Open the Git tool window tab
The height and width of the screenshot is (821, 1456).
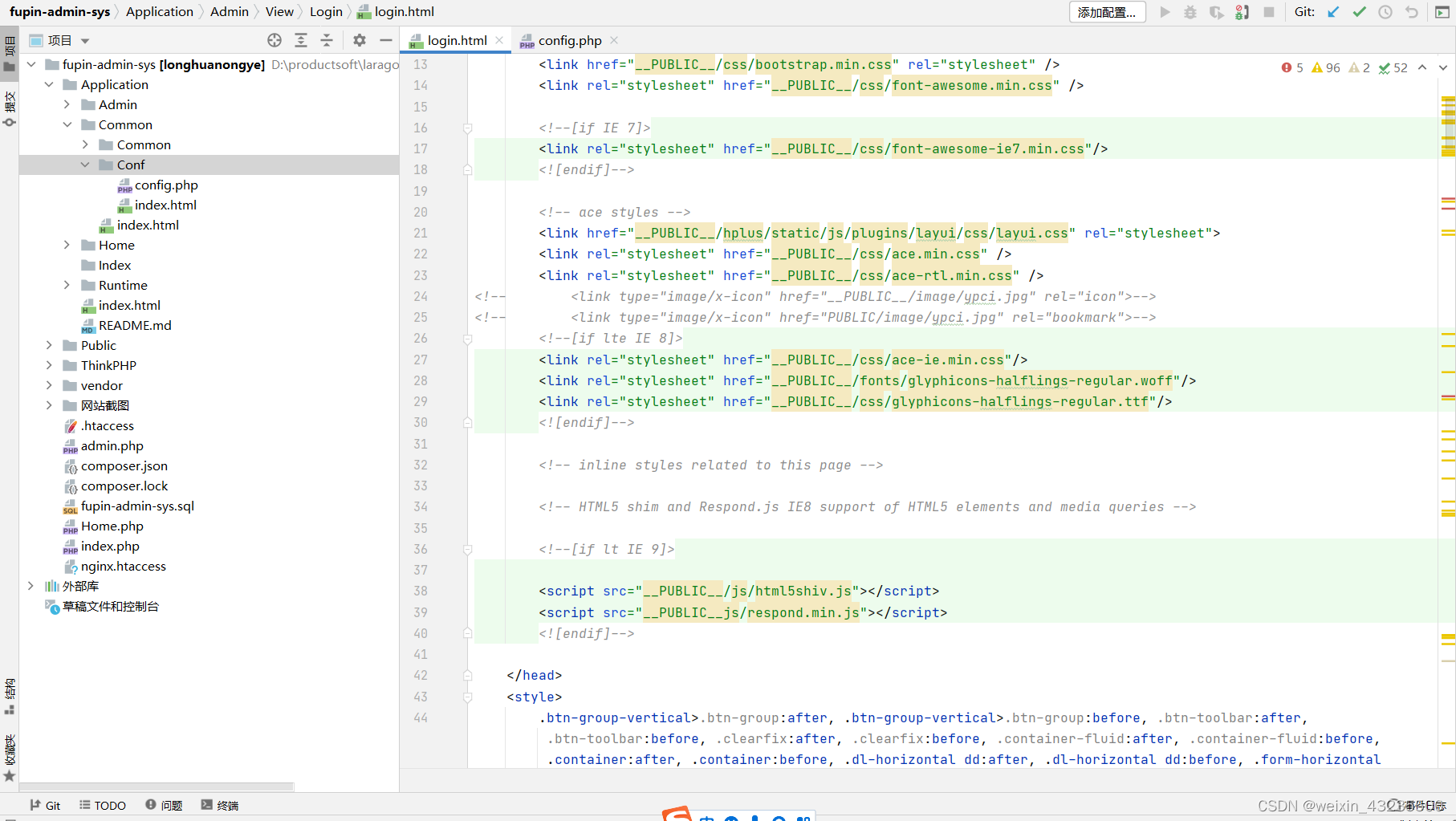[x=45, y=805]
